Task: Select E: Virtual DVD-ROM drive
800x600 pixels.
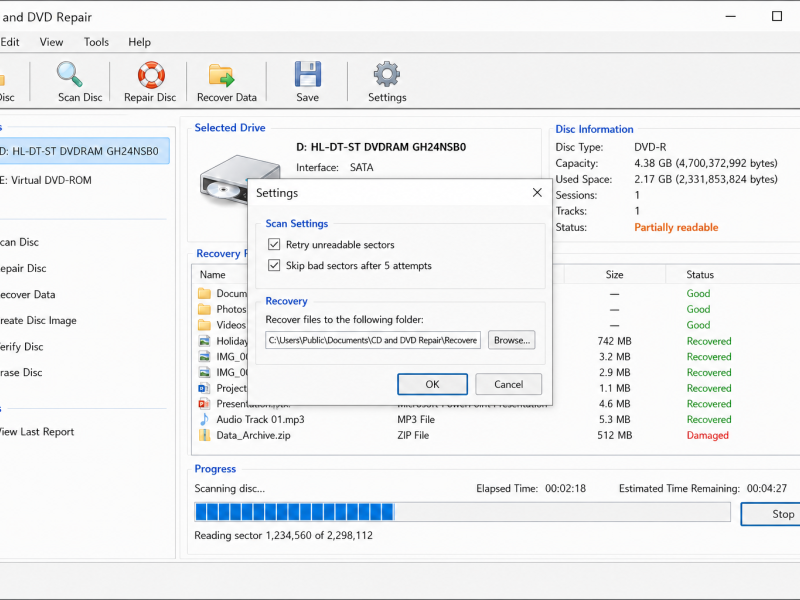Action: tap(46, 180)
